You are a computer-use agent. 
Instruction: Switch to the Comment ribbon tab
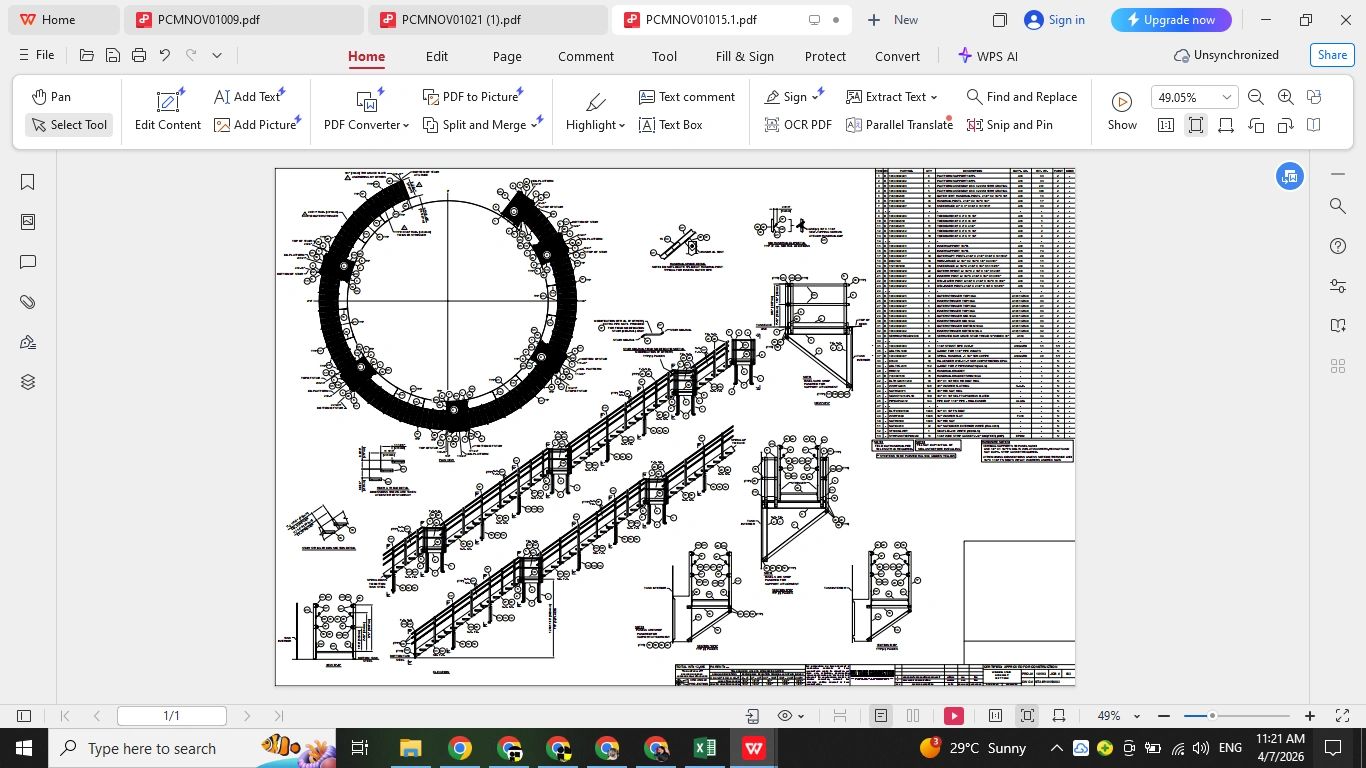pos(586,56)
